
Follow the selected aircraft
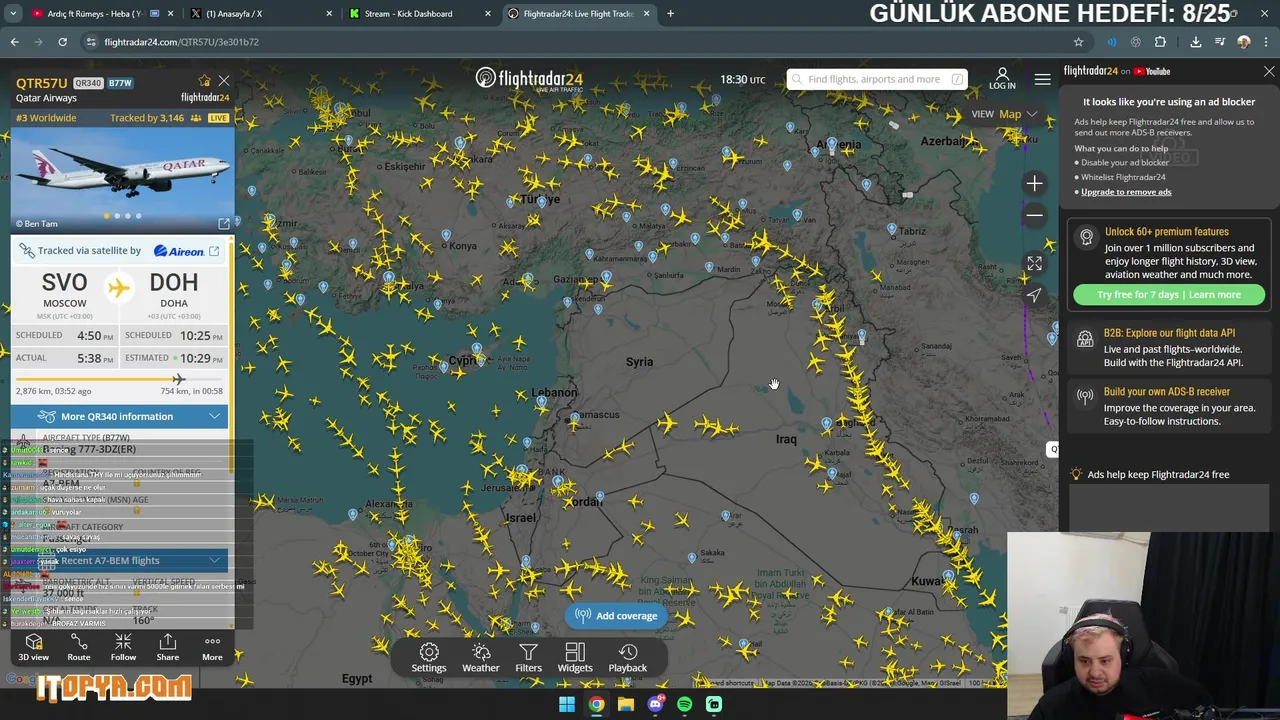click(x=123, y=647)
